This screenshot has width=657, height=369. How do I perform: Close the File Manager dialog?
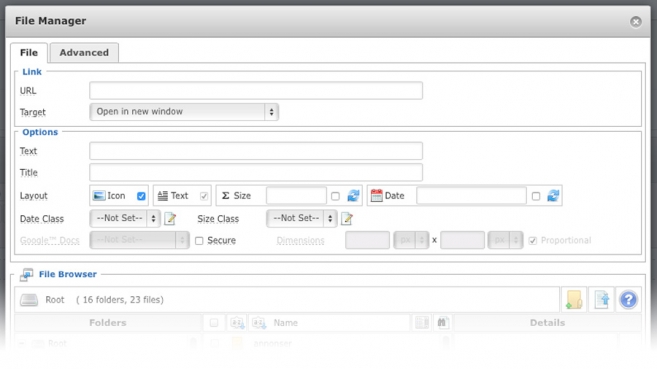point(636,22)
